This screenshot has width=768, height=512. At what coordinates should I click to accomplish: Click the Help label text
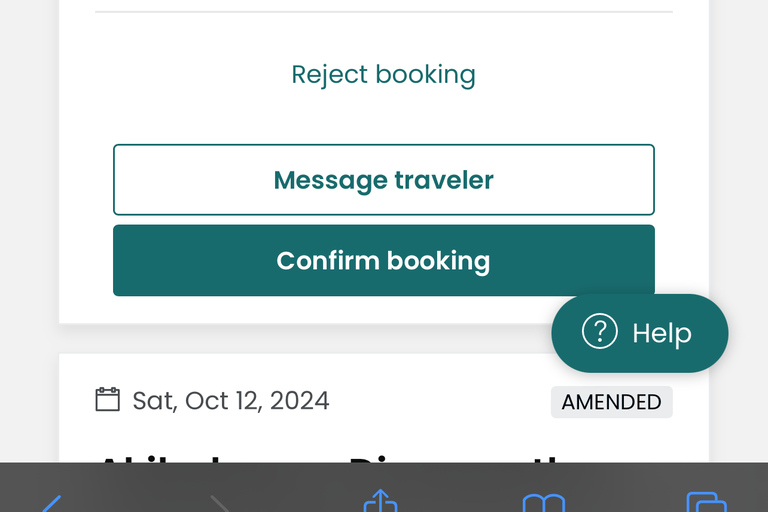(x=662, y=333)
